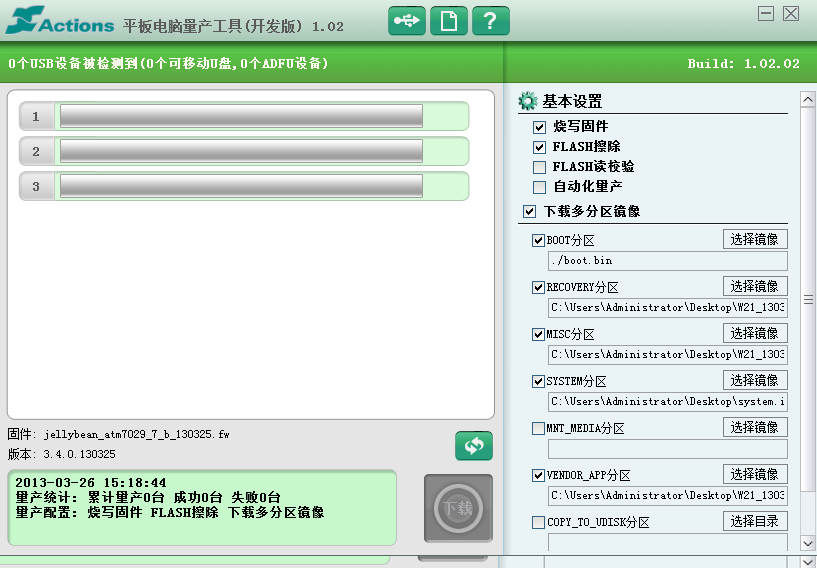Minimize the window

point(765,14)
